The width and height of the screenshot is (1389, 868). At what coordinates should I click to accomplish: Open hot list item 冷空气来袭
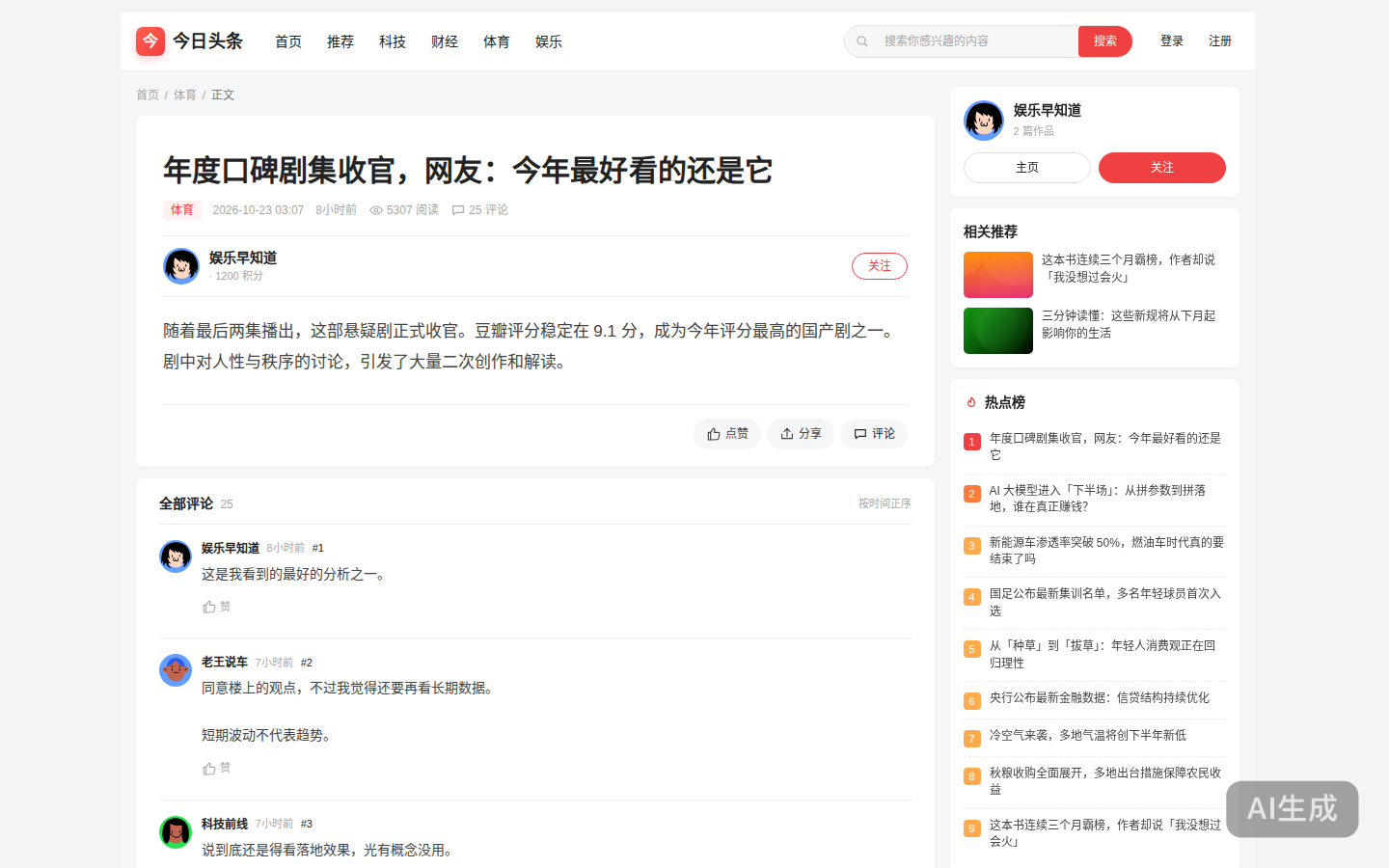pyautogui.click(x=1088, y=736)
